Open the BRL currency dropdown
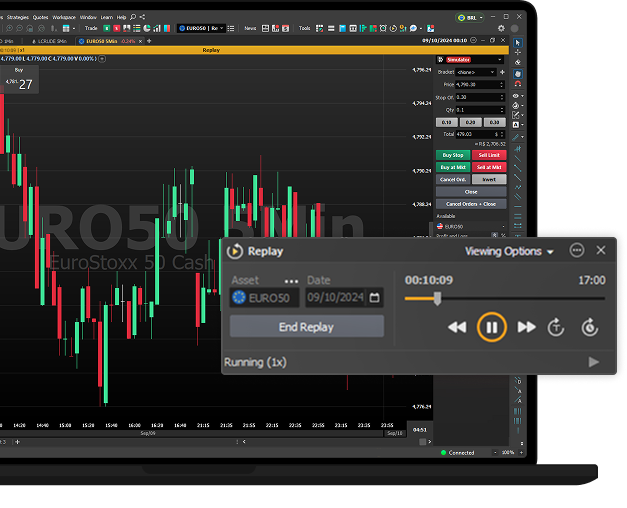 click(470, 18)
